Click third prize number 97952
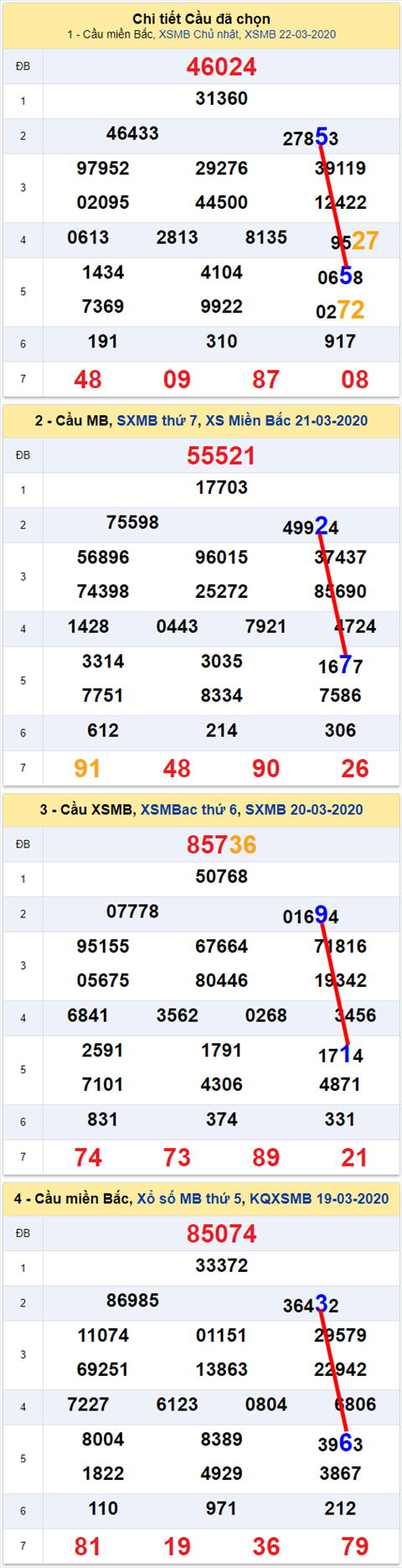 click(103, 169)
